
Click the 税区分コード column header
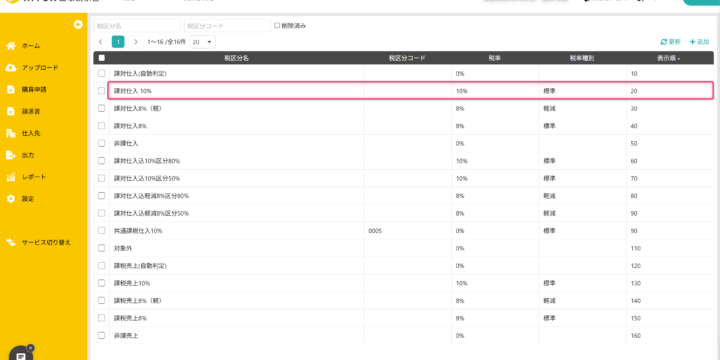407,58
